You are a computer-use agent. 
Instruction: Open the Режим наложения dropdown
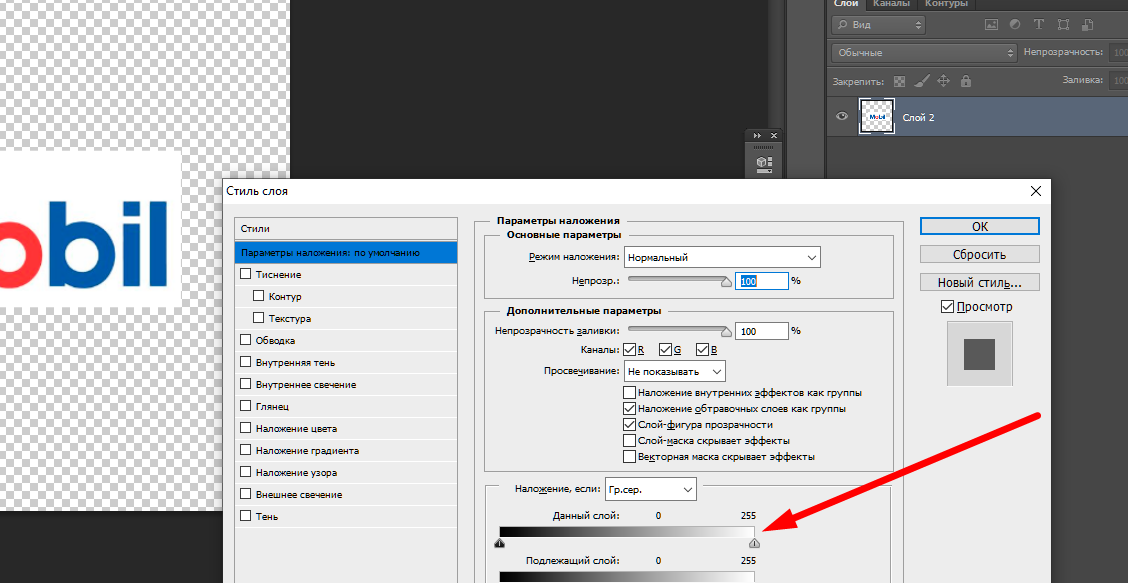pos(721,257)
